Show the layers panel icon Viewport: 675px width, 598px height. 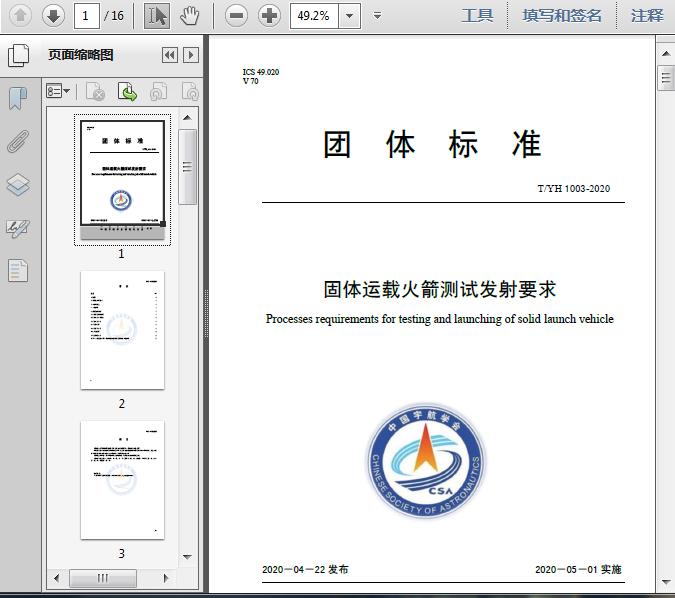click(18, 185)
